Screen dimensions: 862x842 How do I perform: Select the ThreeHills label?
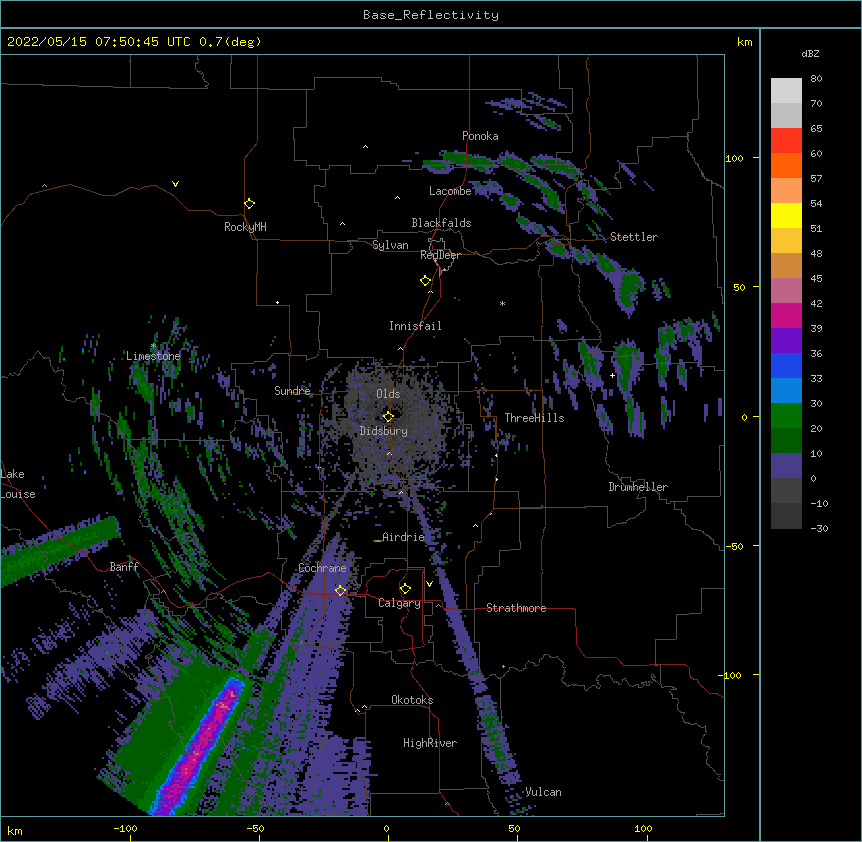pos(534,418)
